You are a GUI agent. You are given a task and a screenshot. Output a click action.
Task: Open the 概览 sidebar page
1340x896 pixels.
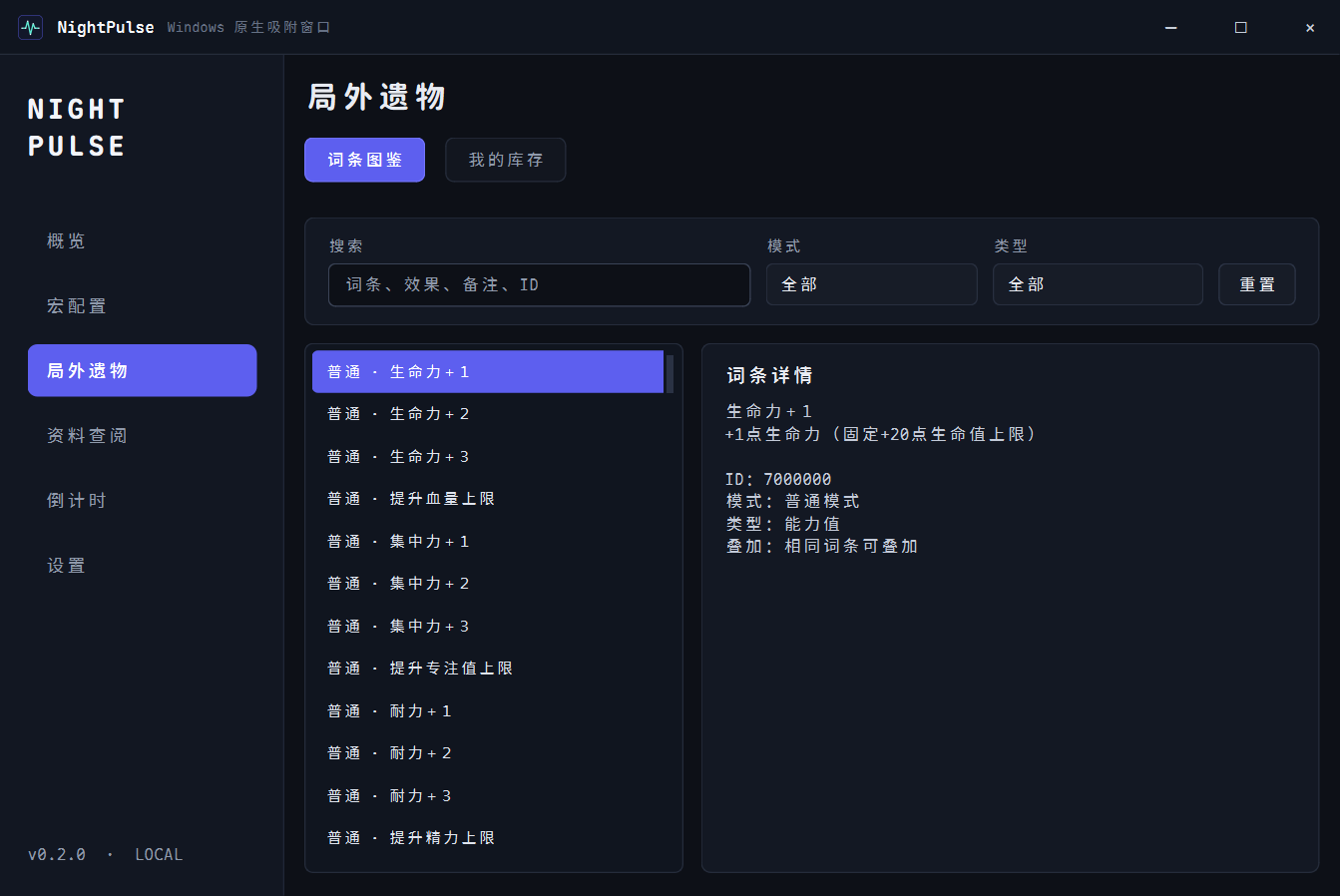tap(143, 240)
